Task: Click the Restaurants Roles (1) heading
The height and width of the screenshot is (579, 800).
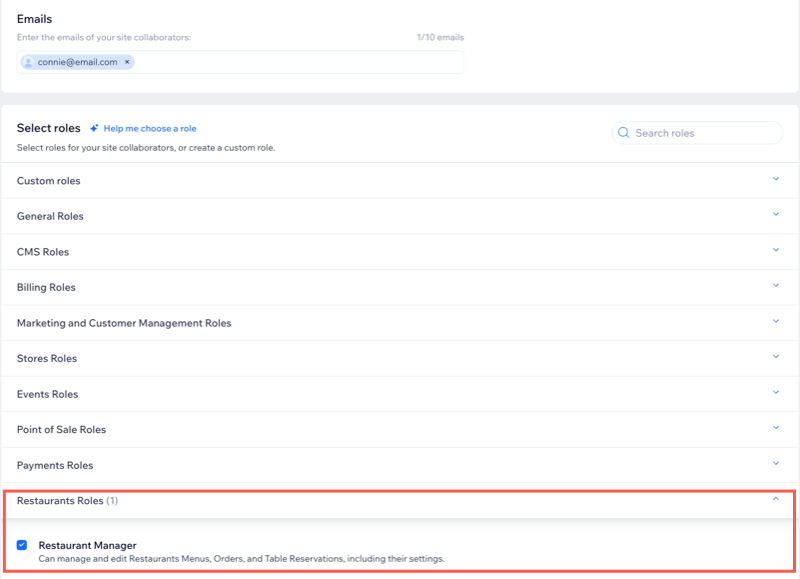Action: point(67,501)
